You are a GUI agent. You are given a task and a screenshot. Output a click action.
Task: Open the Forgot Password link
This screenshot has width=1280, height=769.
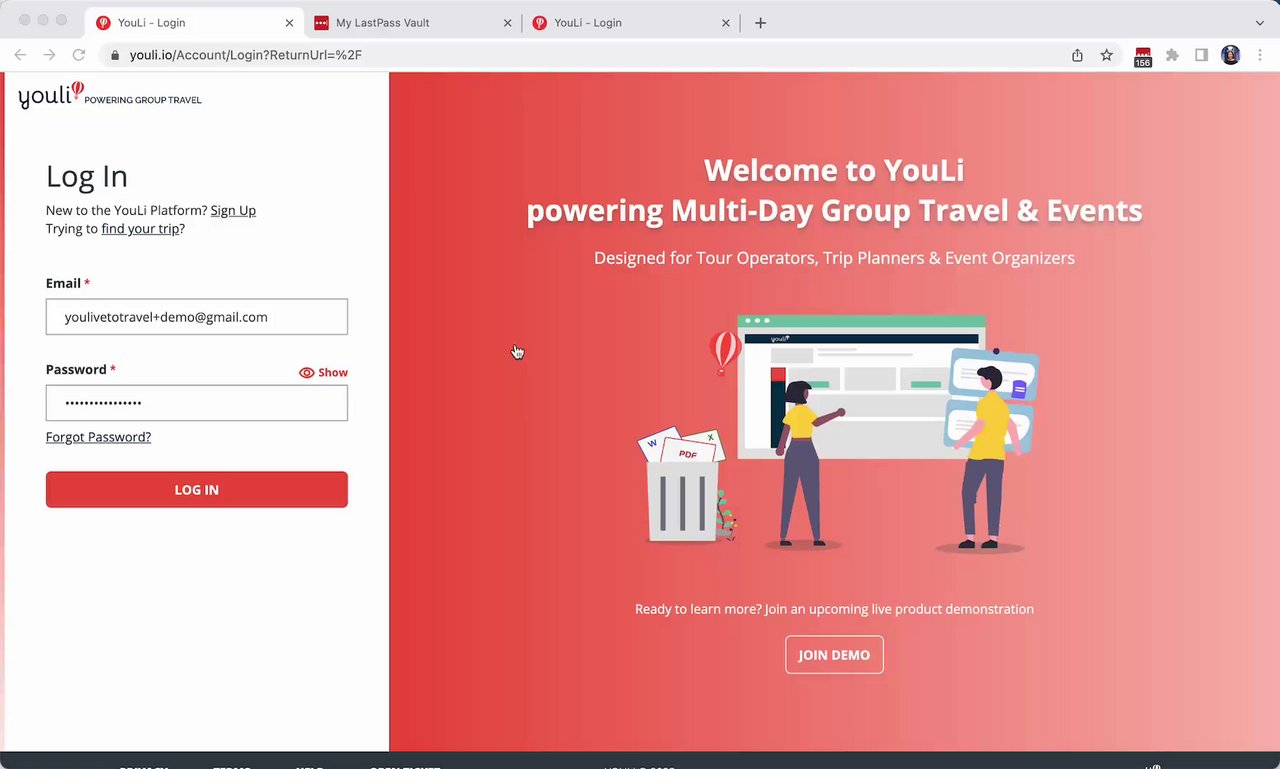coord(98,437)
